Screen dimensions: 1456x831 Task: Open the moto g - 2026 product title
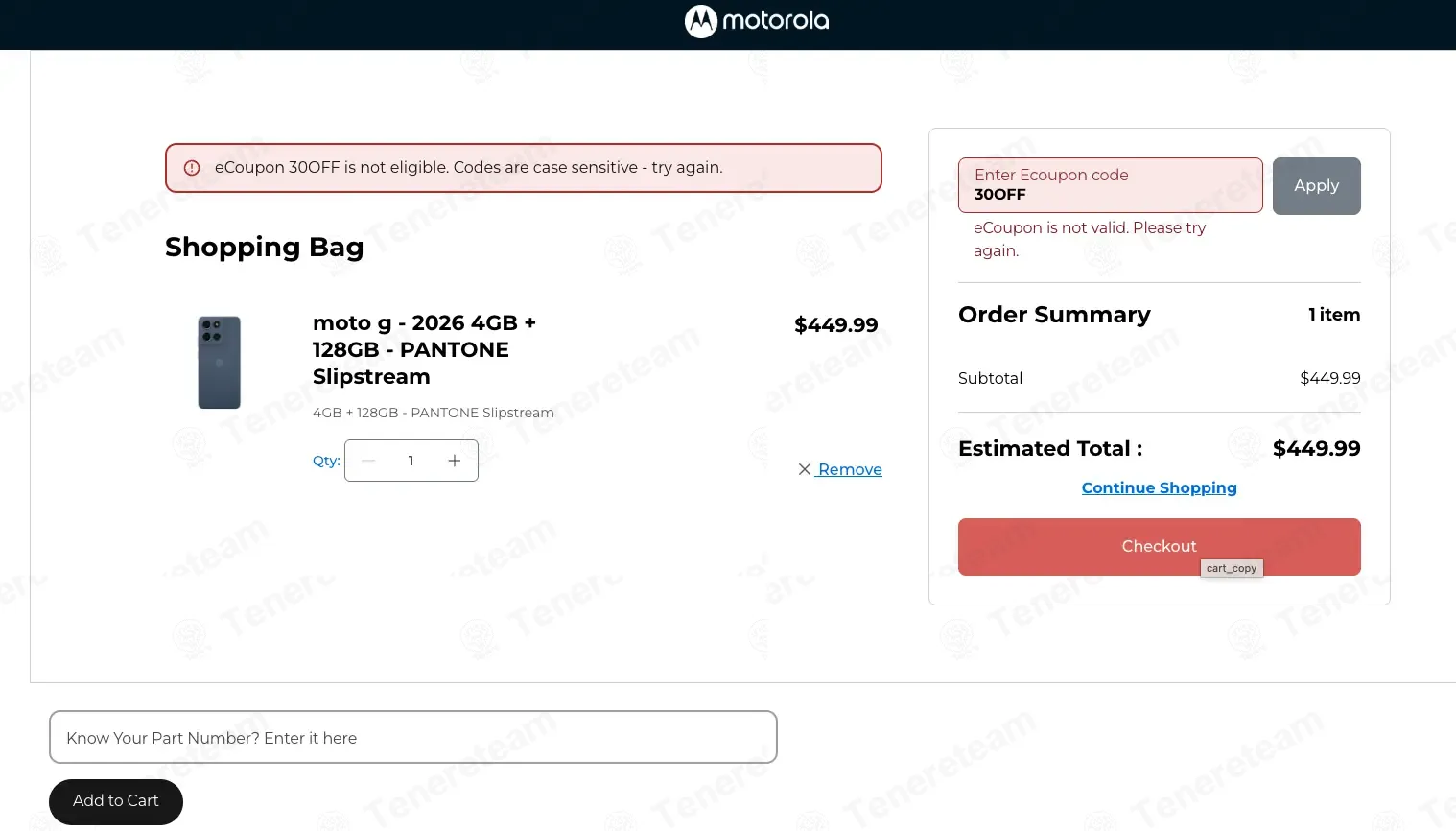pyautogui.click(x=424, y=349)
